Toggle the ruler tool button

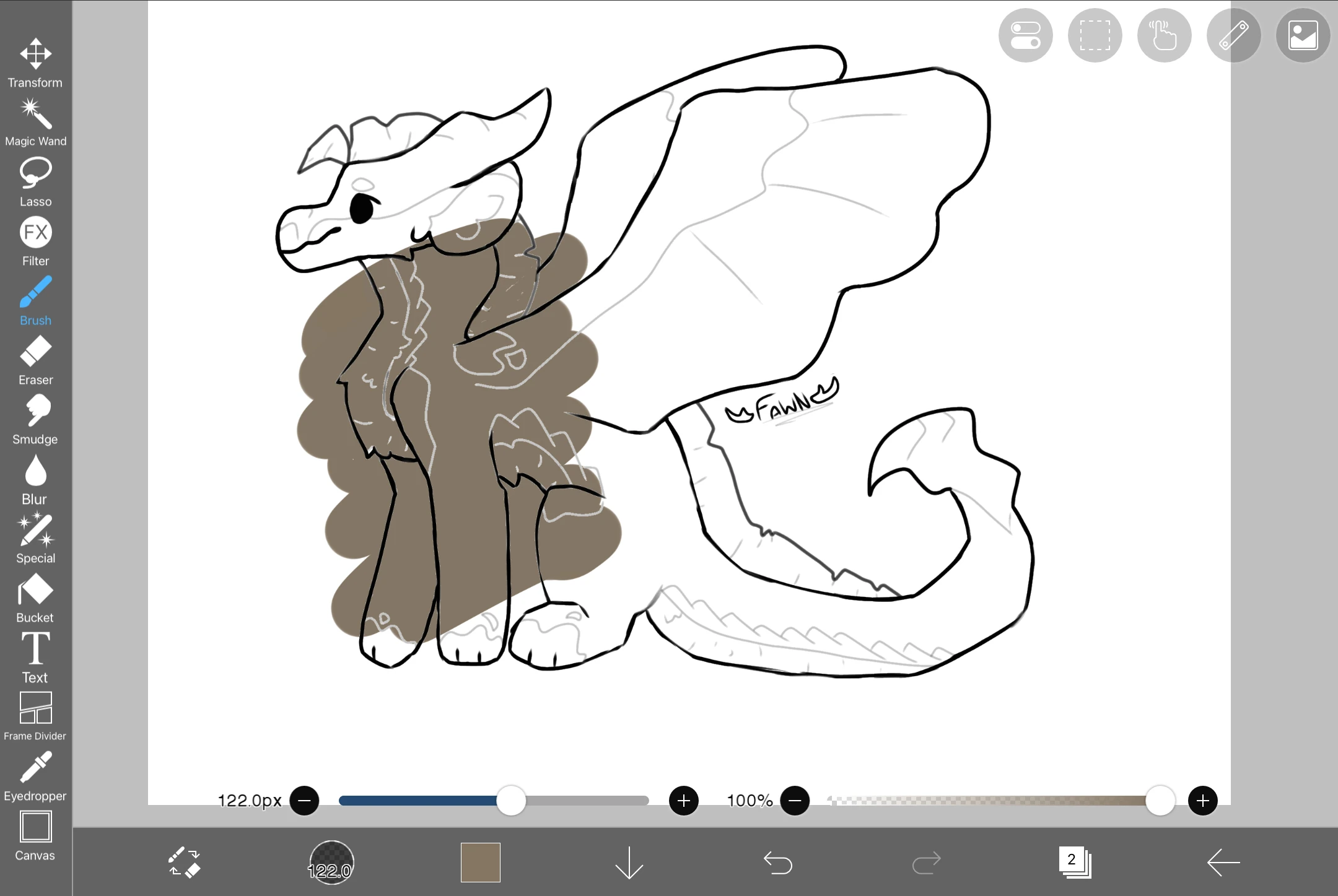coord(1233,35)
